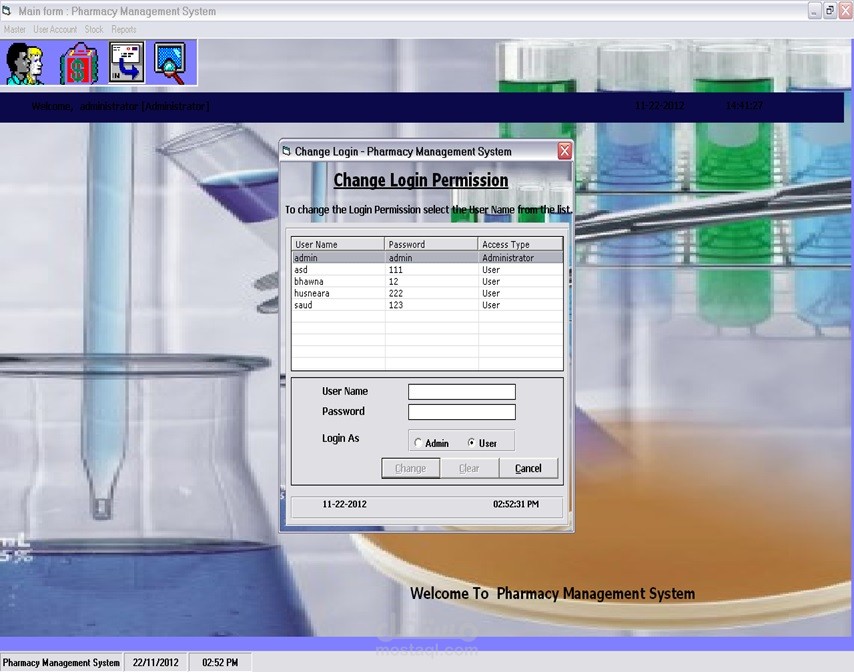
Task: Click into the User Name text field
Action: [461, 392]
